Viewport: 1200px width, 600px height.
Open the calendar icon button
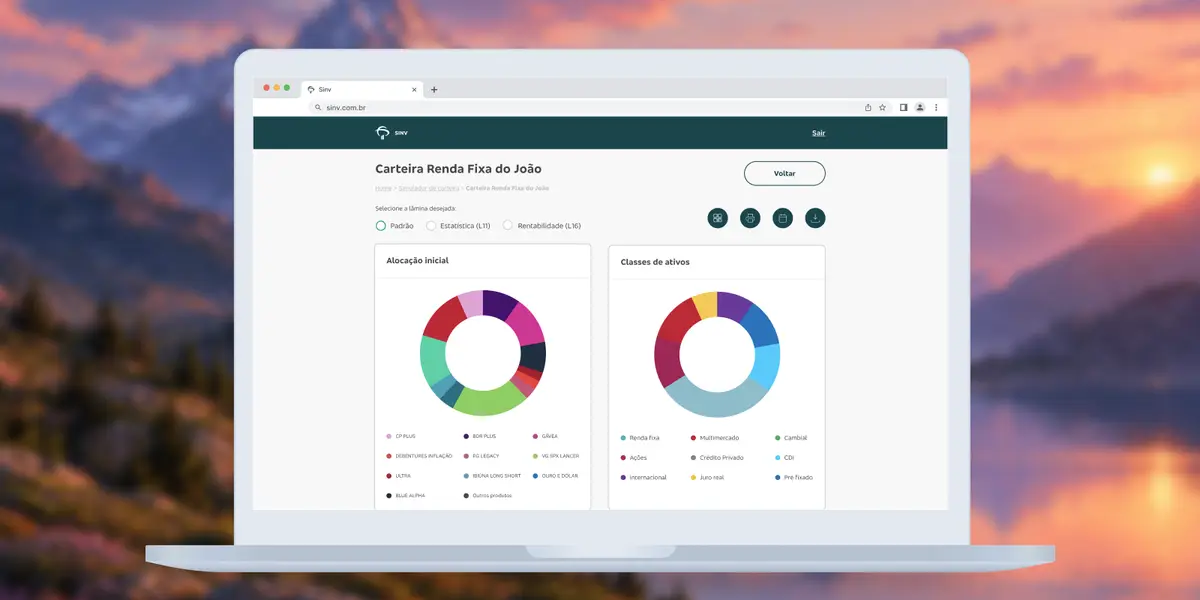(x=783, y=218)
